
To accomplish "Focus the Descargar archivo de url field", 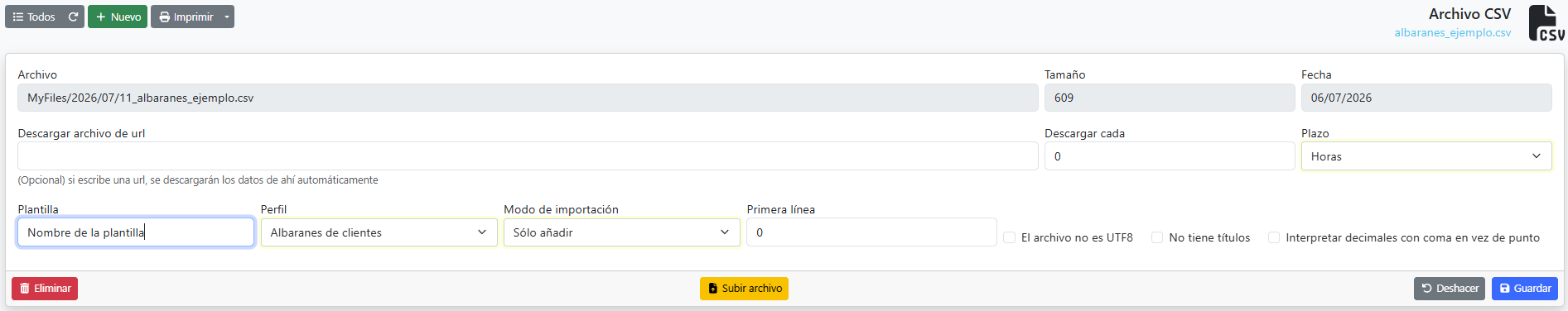I will [528, 156].
